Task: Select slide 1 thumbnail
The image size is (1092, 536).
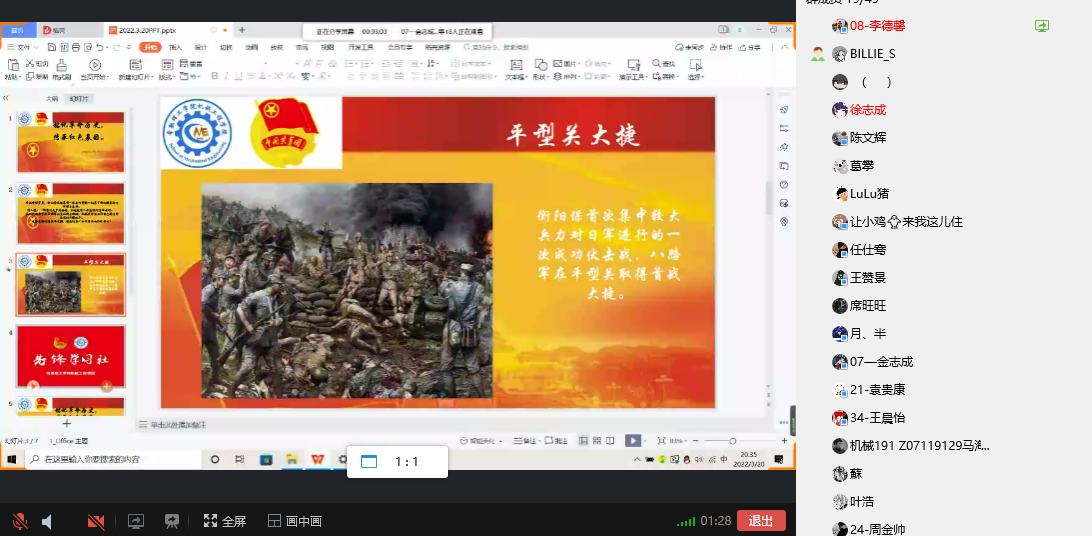Action: pyautogui.click(x=71, y=142)
